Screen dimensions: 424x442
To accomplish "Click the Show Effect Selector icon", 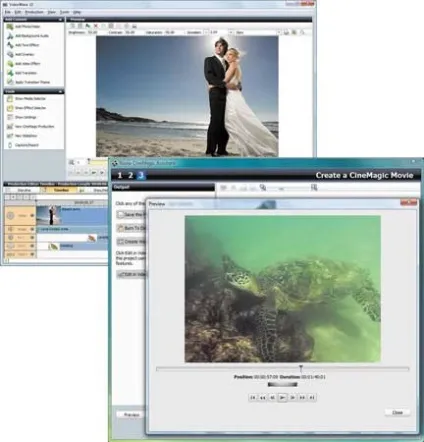I will 10,108.
